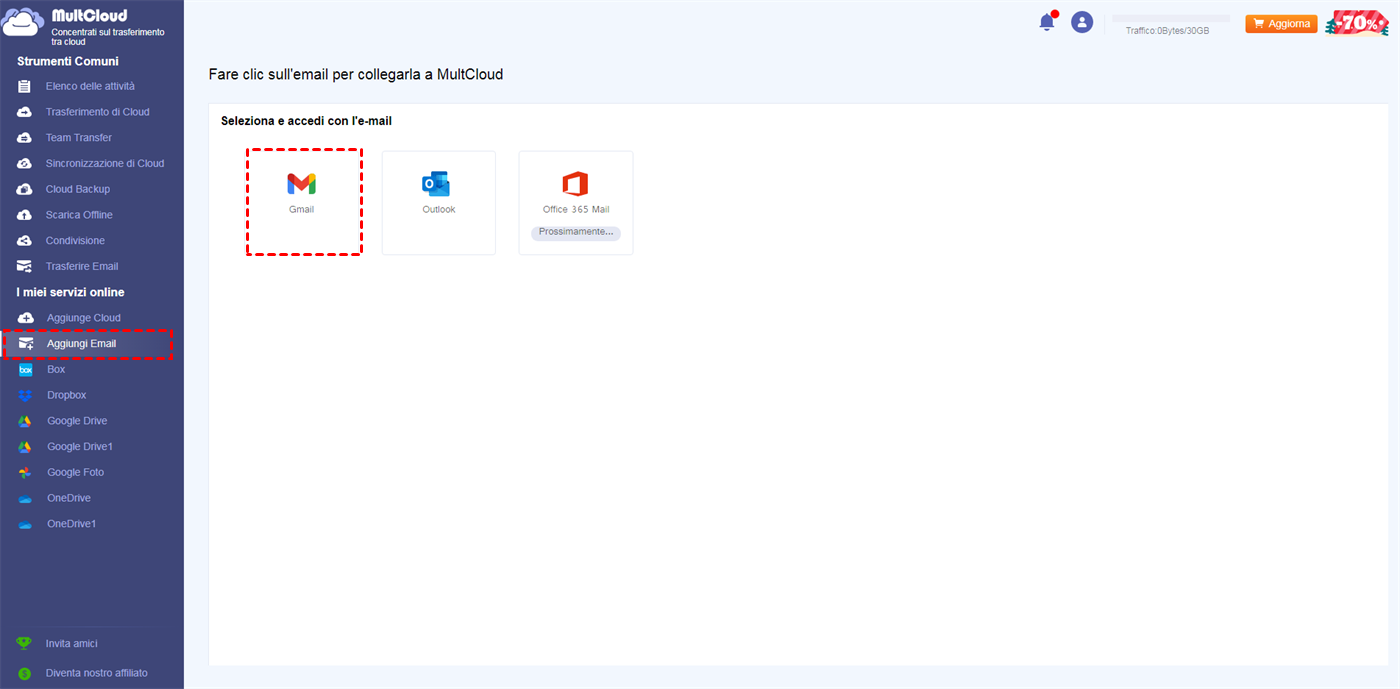
Task: Click the Team Transfer cloud icon
Action: coord(25,138)
